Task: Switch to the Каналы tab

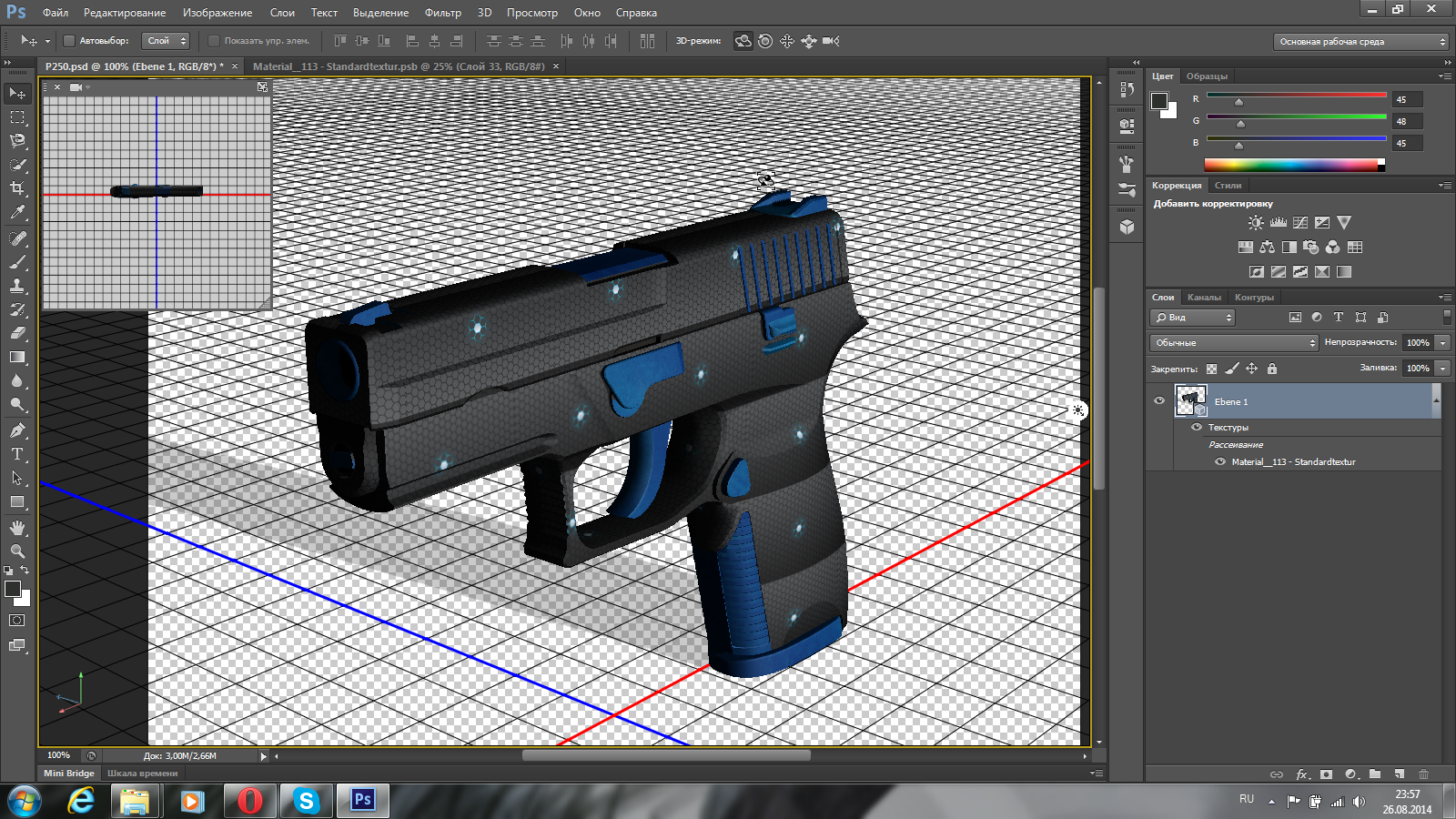Action: pos(1204,298)
